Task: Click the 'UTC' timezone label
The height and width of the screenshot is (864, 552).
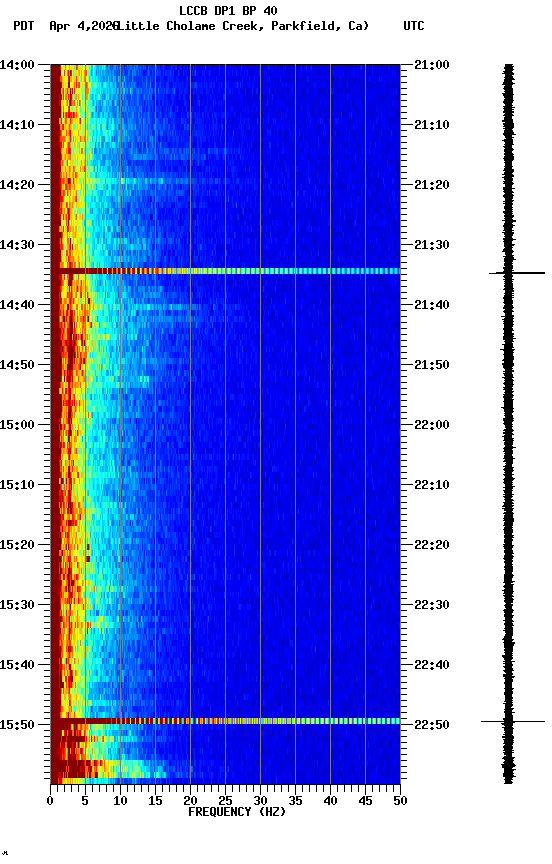Action: [414, 26]
